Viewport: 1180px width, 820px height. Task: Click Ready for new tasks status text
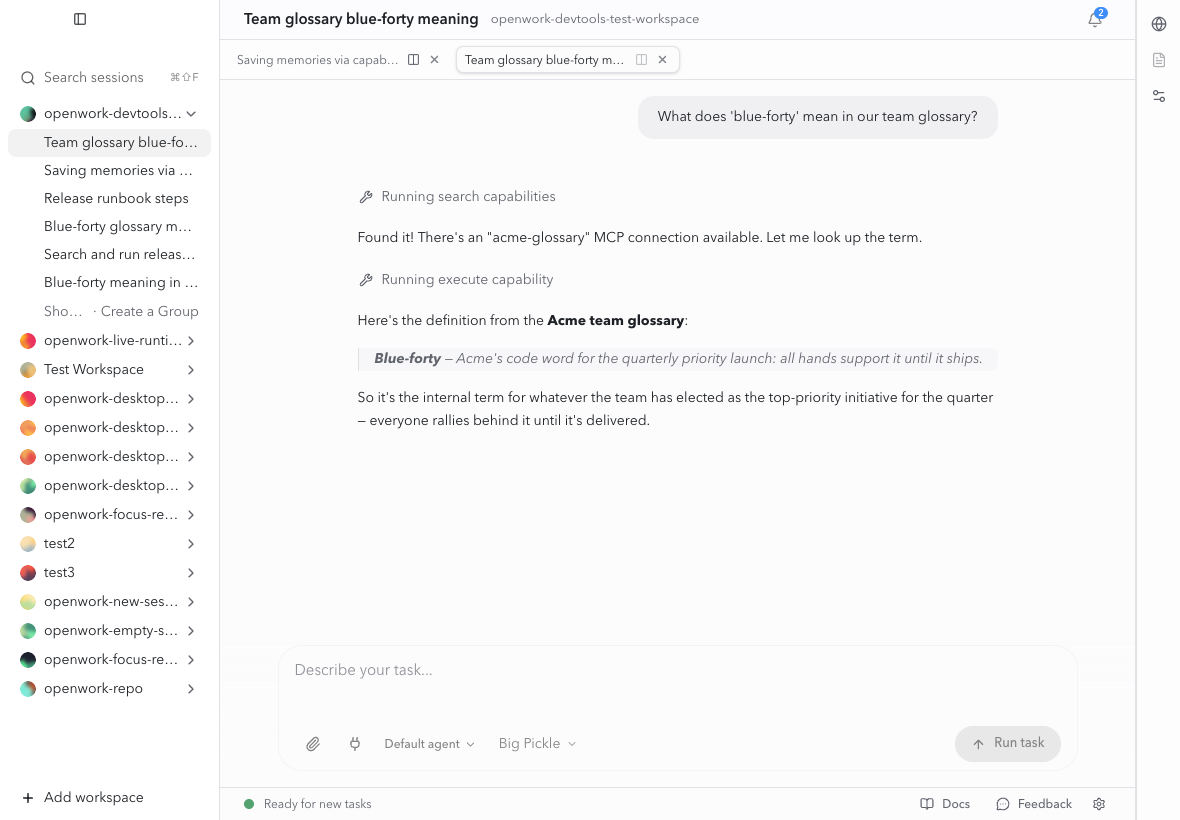318,804
